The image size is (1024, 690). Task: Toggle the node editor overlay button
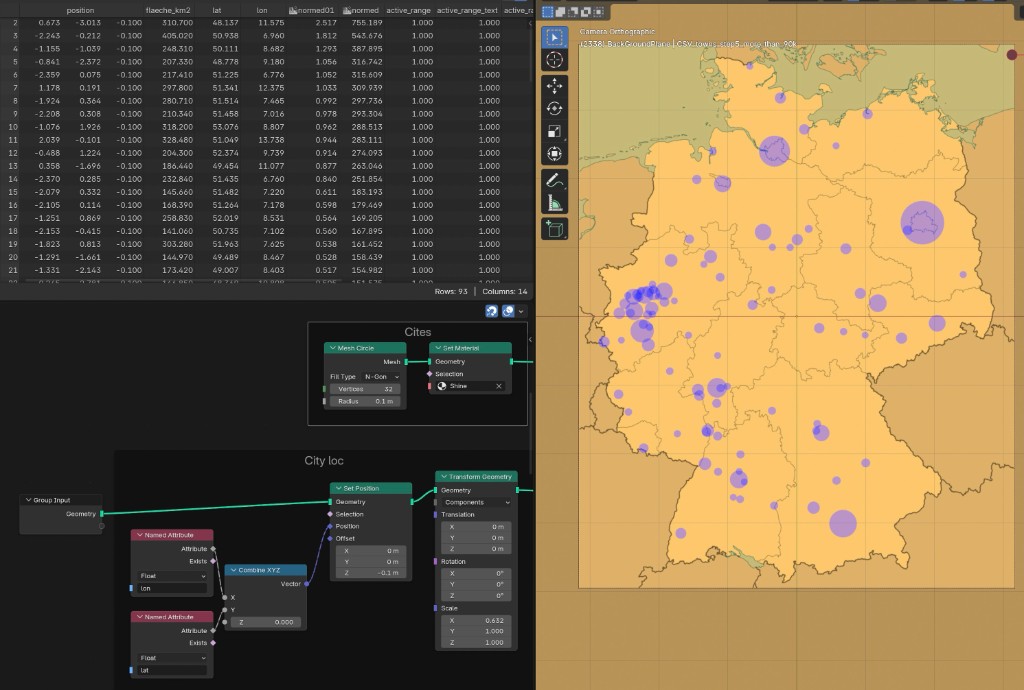click(x=509, y=311)
